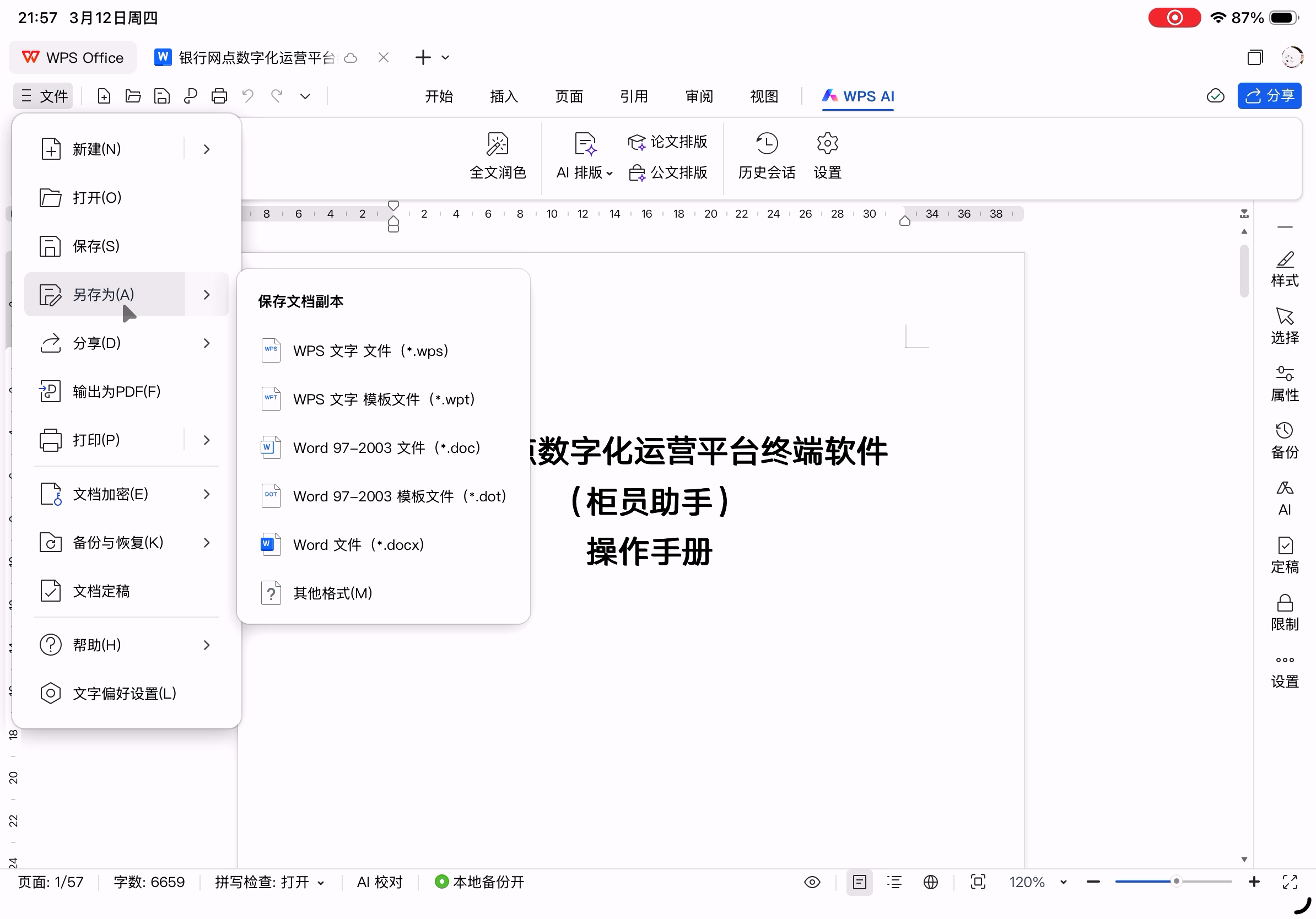1316x919 pixels.
Task: Expand the 新建(N) submenu arrow
Action: coord(206,149)
